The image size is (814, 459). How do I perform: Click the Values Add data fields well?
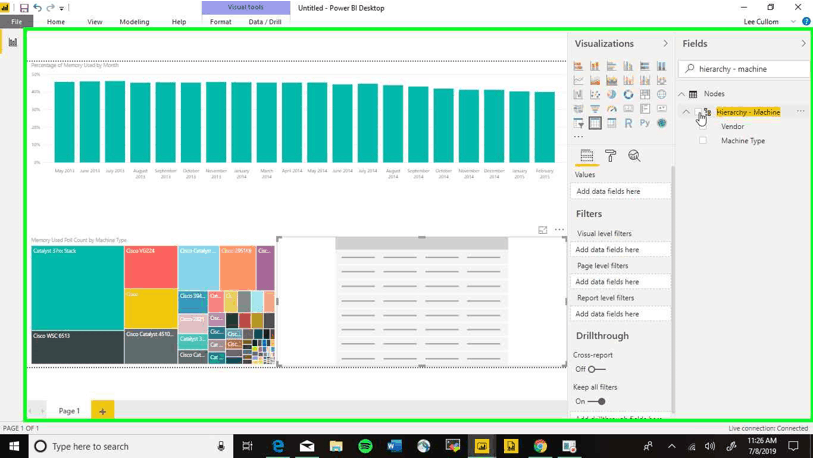(x=620, y=191)
